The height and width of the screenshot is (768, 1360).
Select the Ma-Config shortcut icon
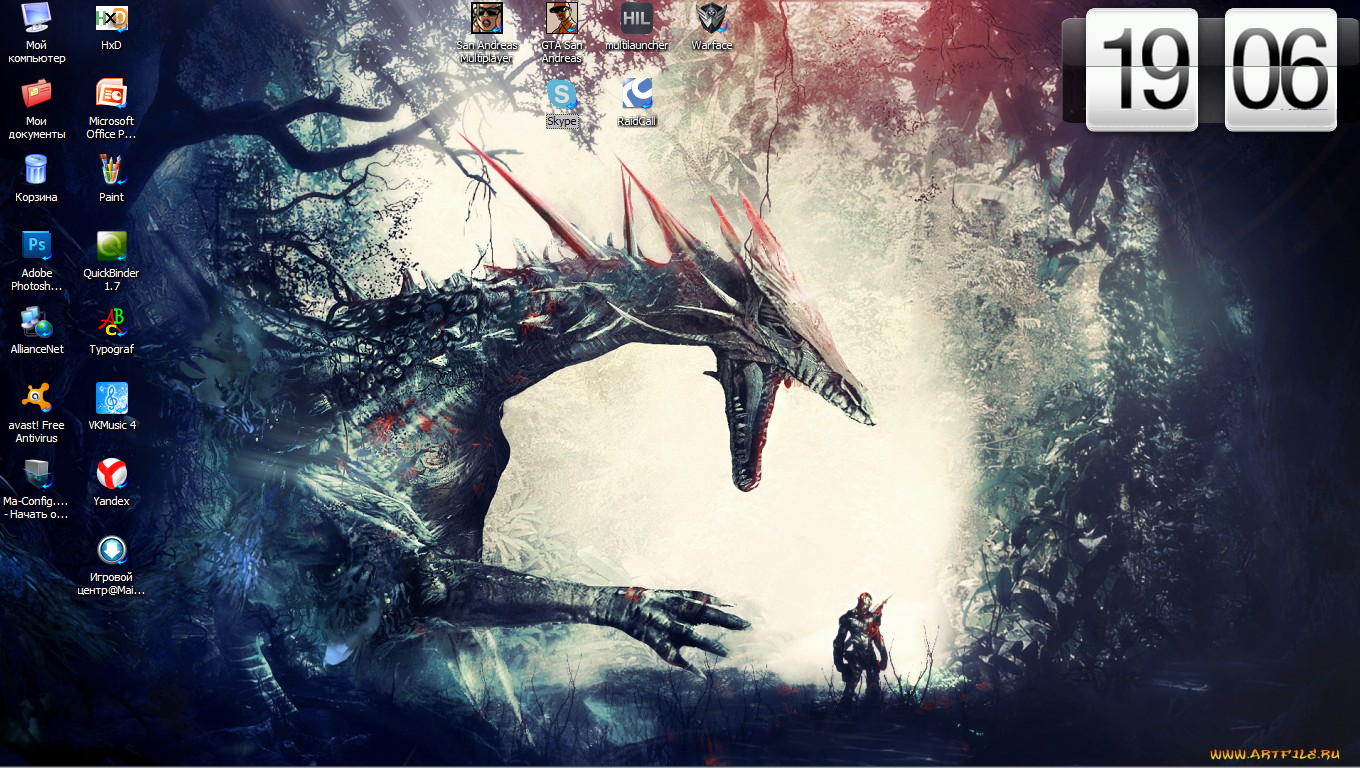36,474
